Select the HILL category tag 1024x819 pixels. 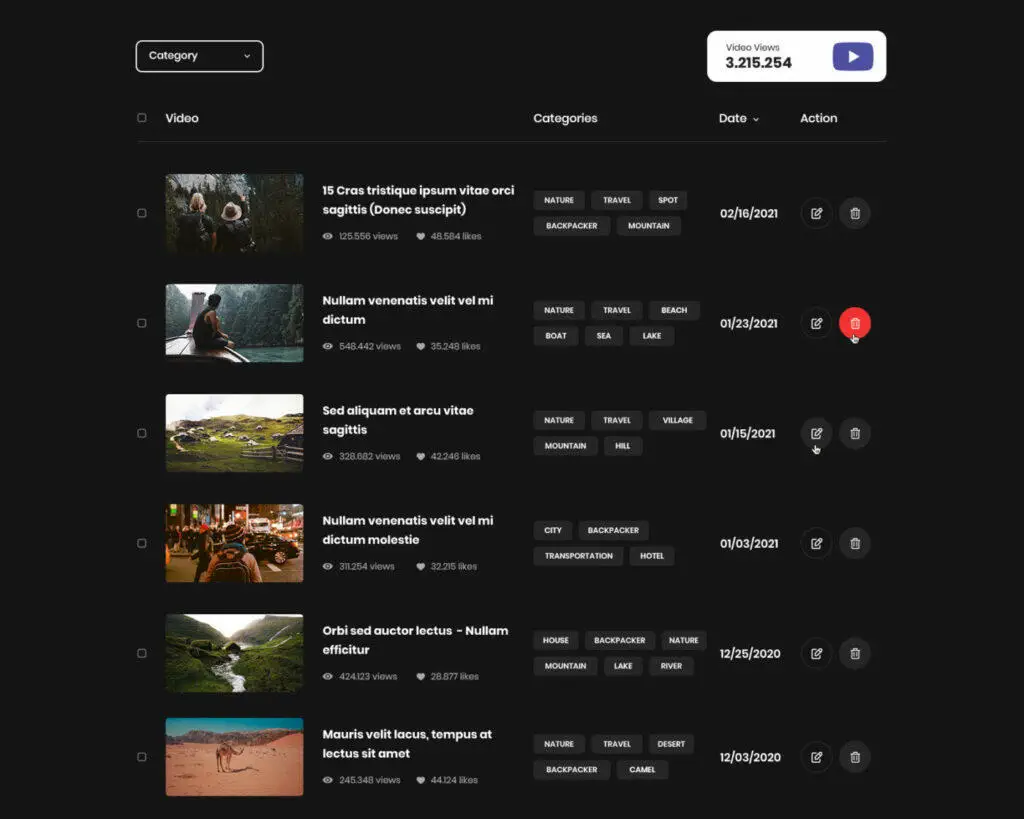pyautogui.click(x=622, y=446)
